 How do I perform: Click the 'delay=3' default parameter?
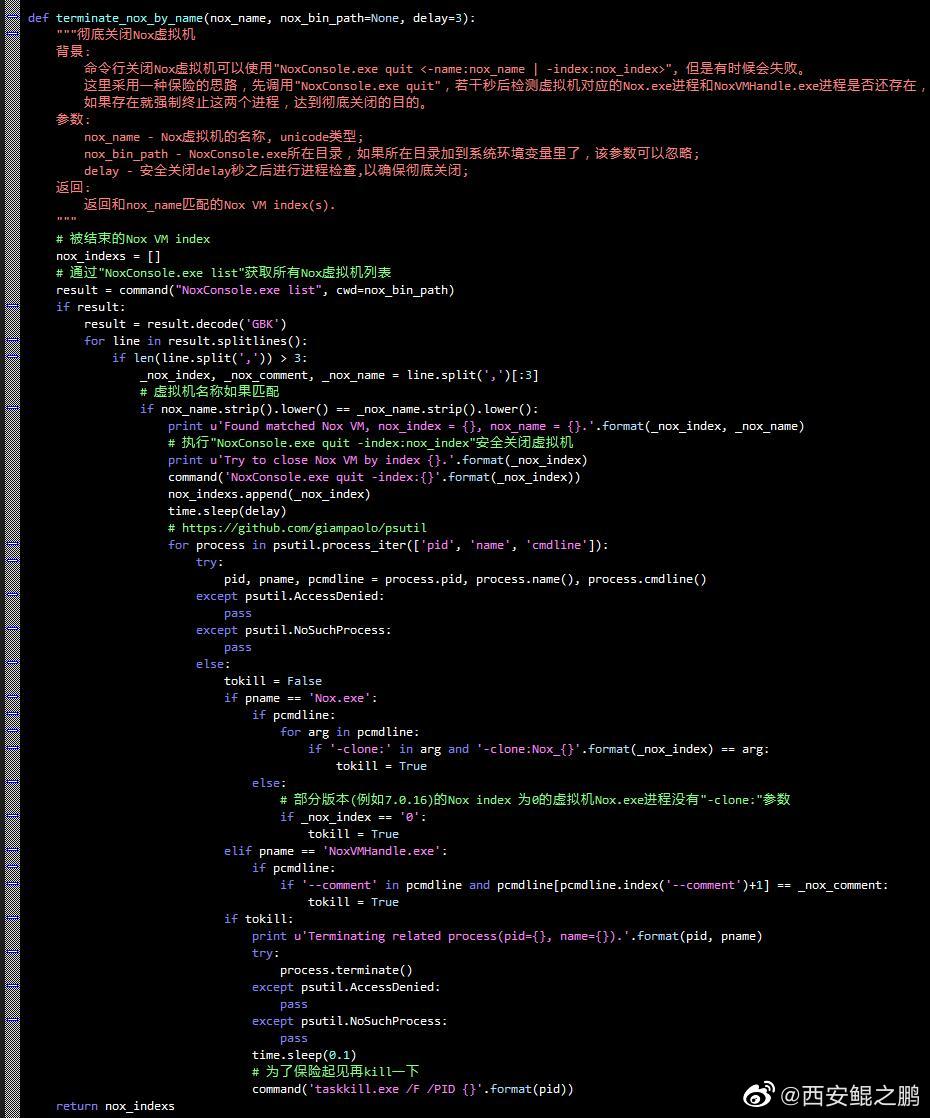tap(437, 18)
